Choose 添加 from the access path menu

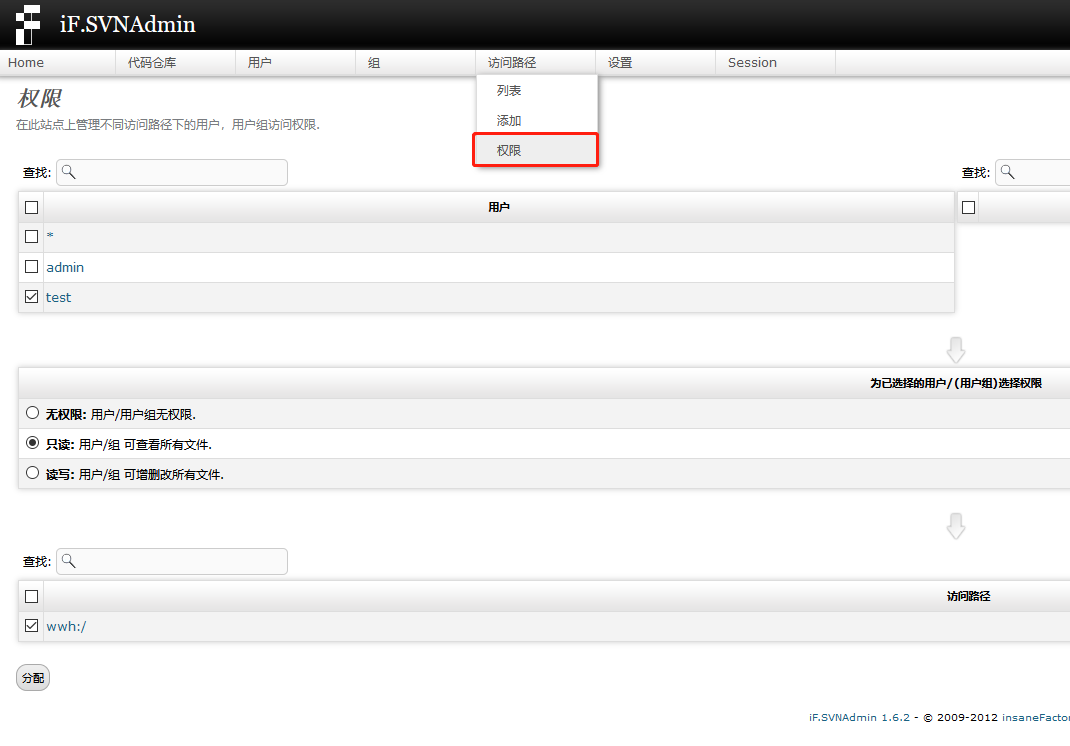[x=509, y=121]
